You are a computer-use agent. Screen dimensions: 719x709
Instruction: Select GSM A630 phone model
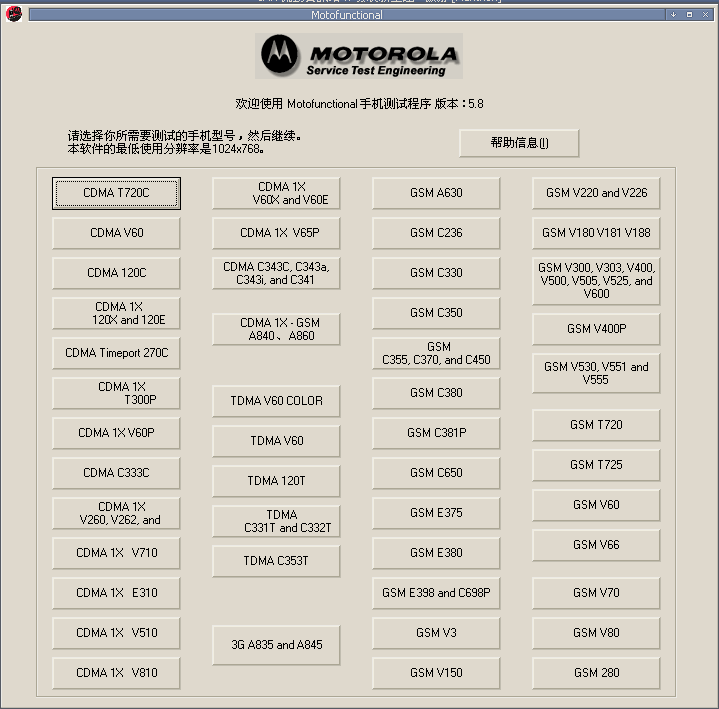coord(436,193)
